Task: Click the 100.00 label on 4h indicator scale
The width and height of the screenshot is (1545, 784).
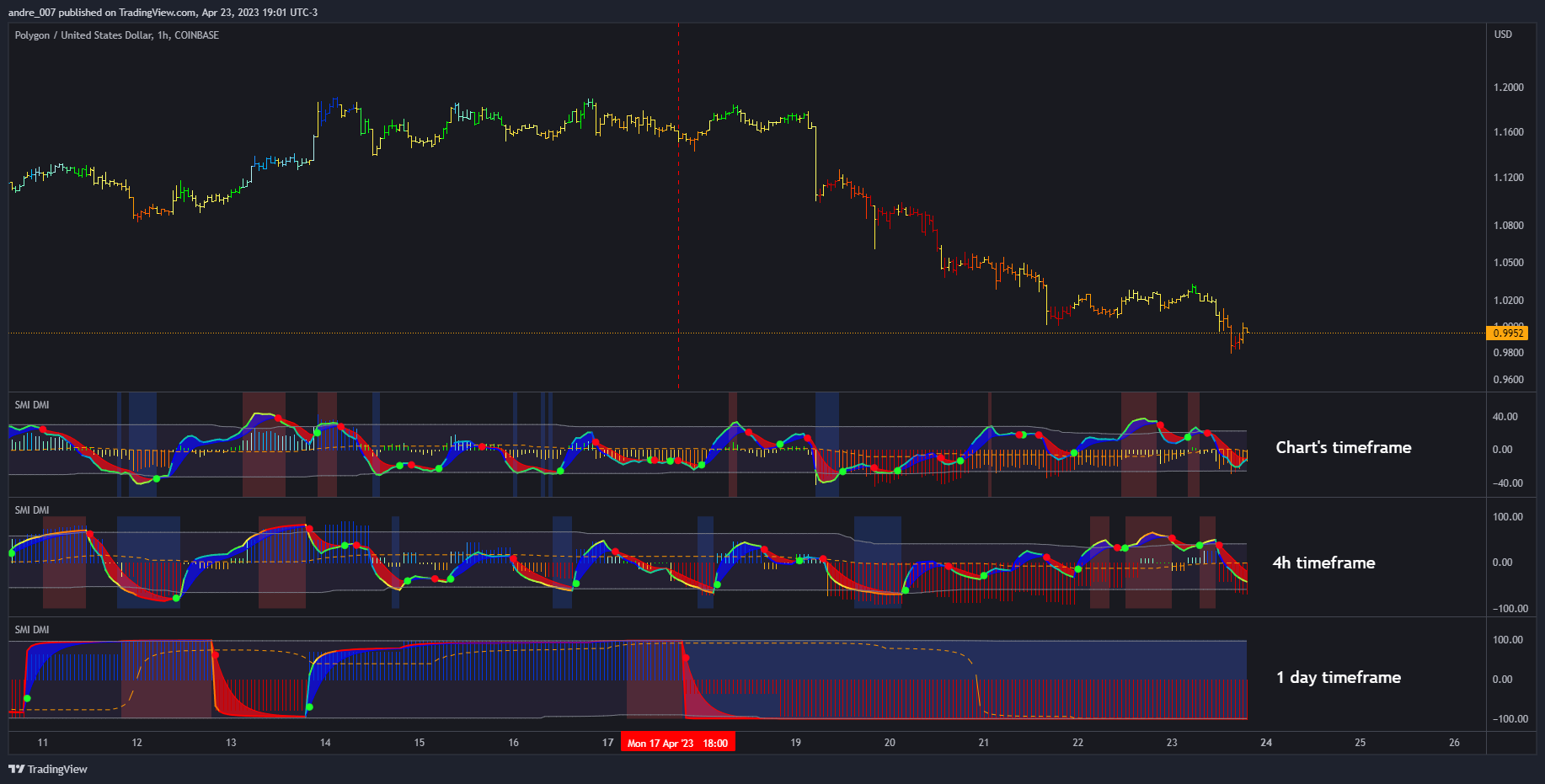Action: tap(1508, 517)
